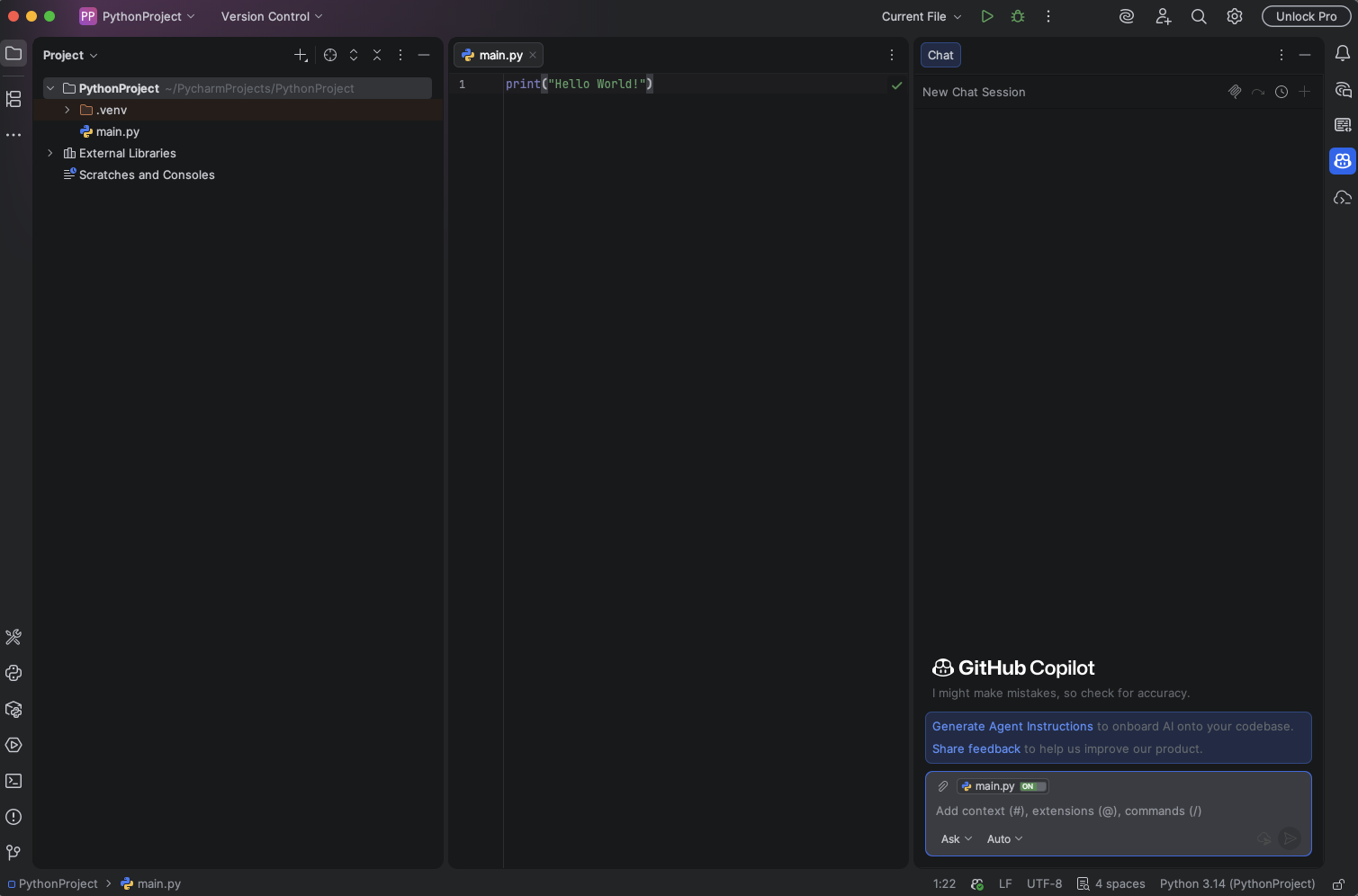This screenshot has height=896, width=1358.
Task: Open Project panel options menu
Action: 400,55
